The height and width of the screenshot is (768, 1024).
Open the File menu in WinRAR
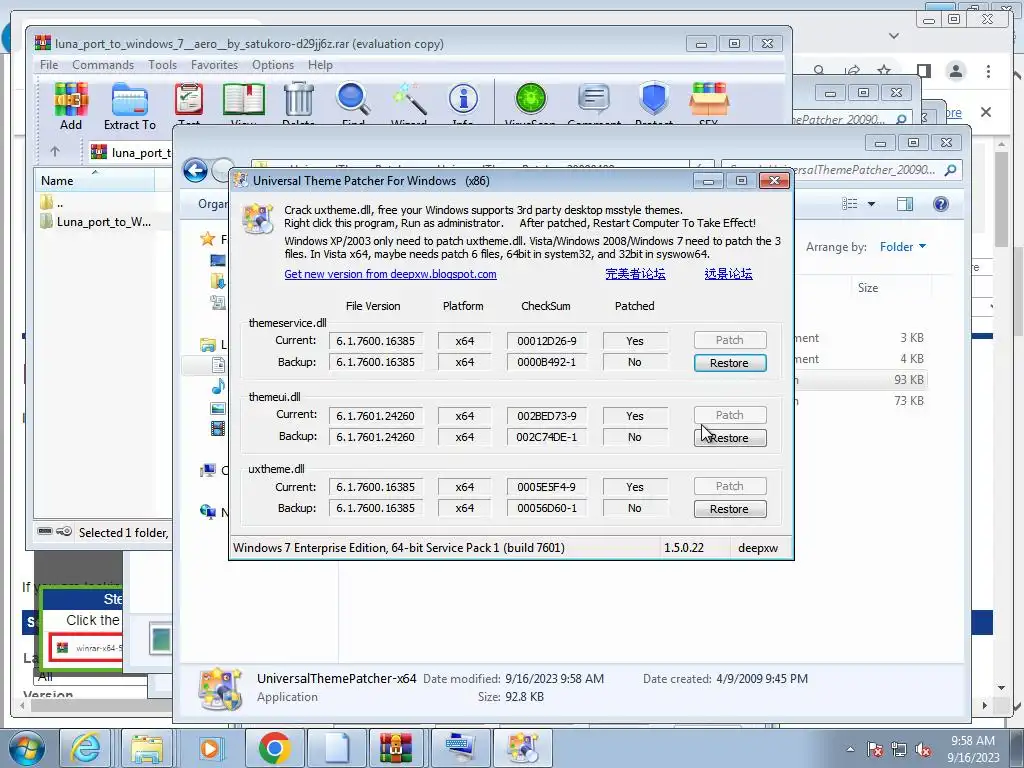point(49,65)
